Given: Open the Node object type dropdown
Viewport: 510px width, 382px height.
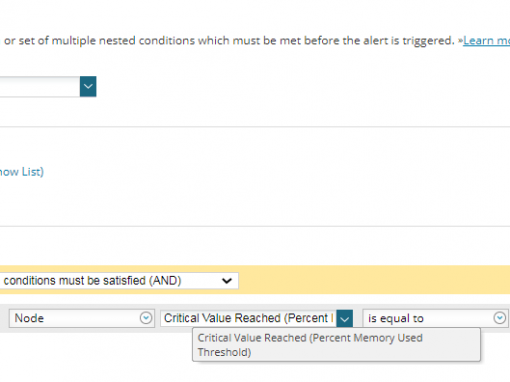Looking at the screenshot, I should coord(82,318).
